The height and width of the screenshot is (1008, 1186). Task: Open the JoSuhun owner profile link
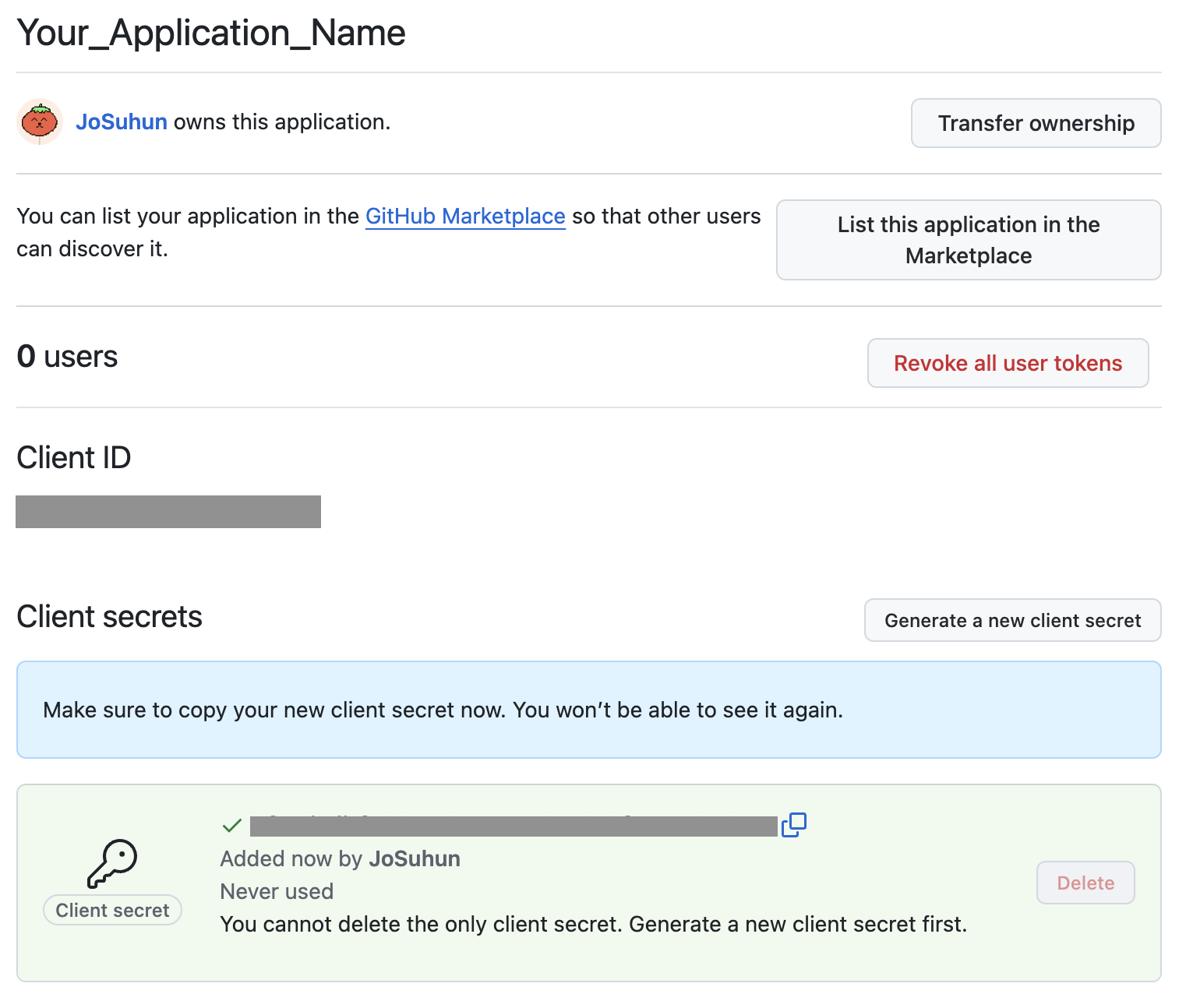122,122
